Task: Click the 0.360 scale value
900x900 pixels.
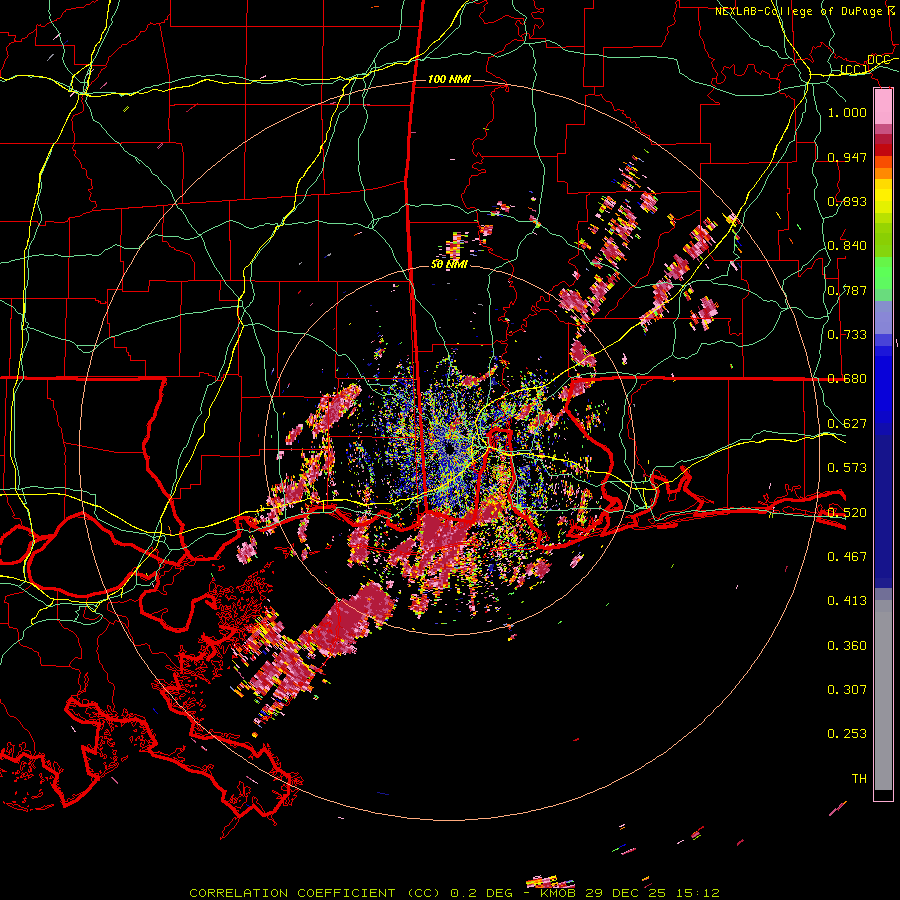Action: (847, 646)
